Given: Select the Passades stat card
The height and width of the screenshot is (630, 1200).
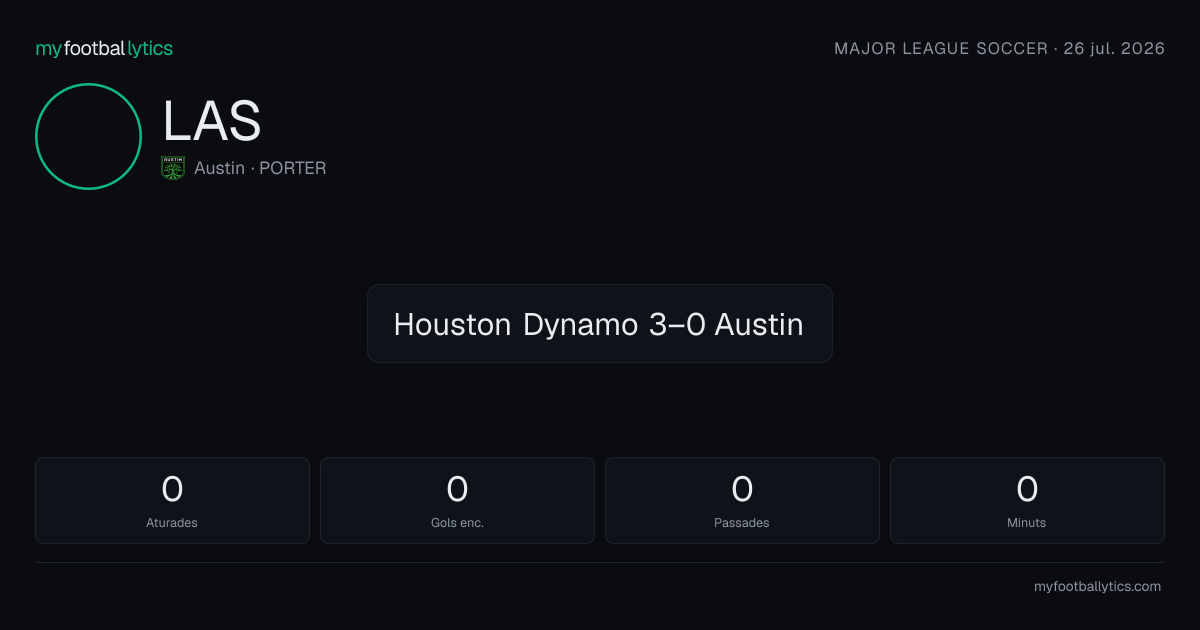Looking at the screenshot, I should point(742,500).
